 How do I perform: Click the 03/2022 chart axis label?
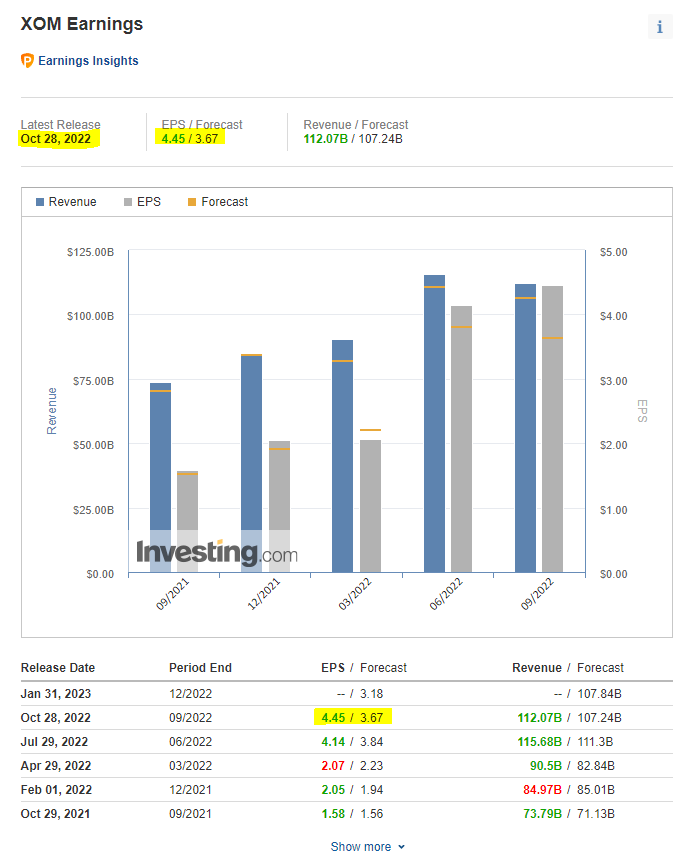point(355,594)
